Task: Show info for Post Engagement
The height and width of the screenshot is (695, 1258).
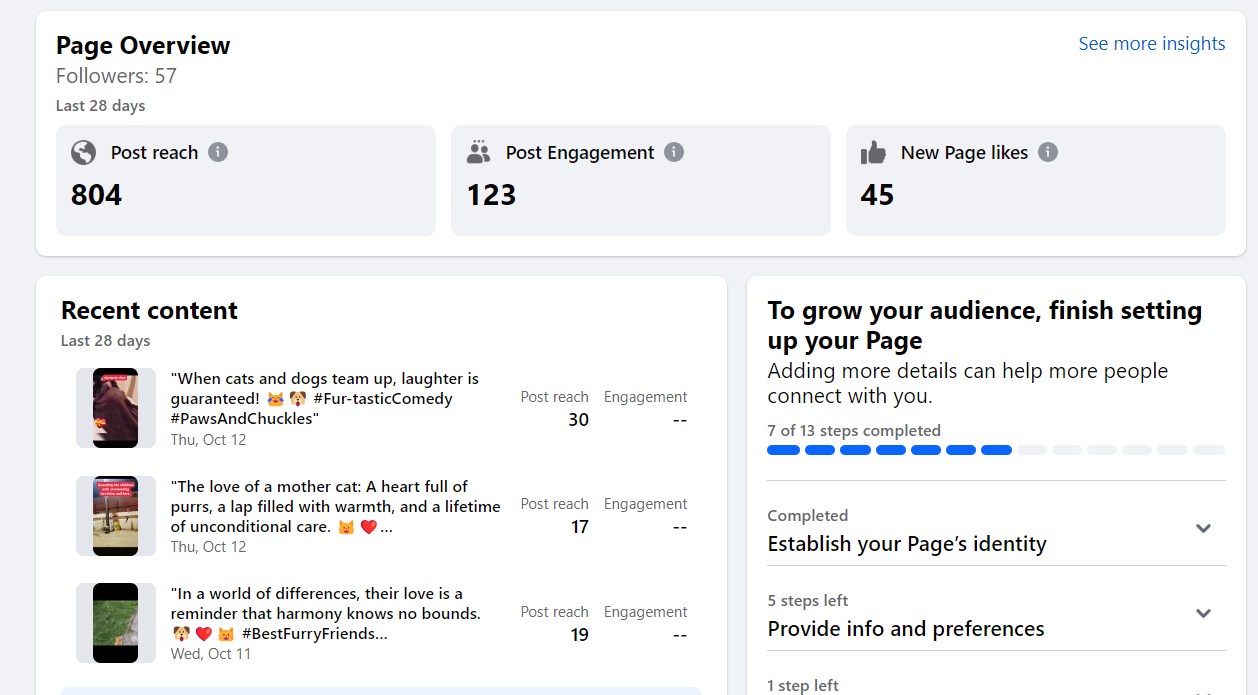Action: [x=674, y=152]
